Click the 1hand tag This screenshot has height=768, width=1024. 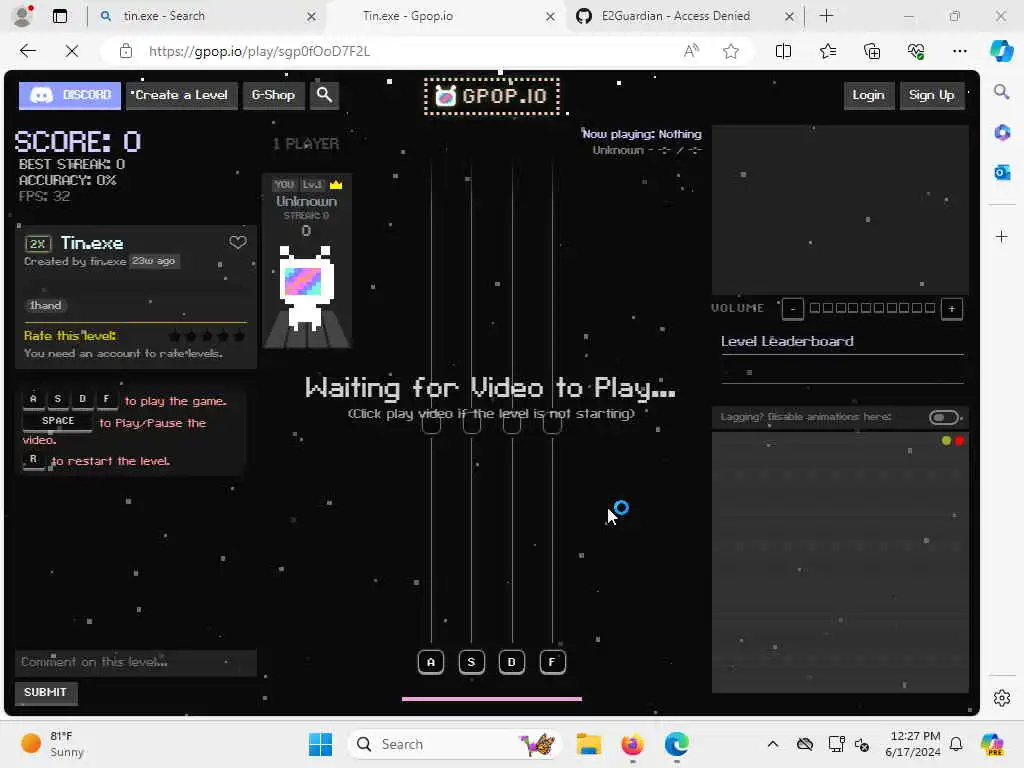coord(46,306)
